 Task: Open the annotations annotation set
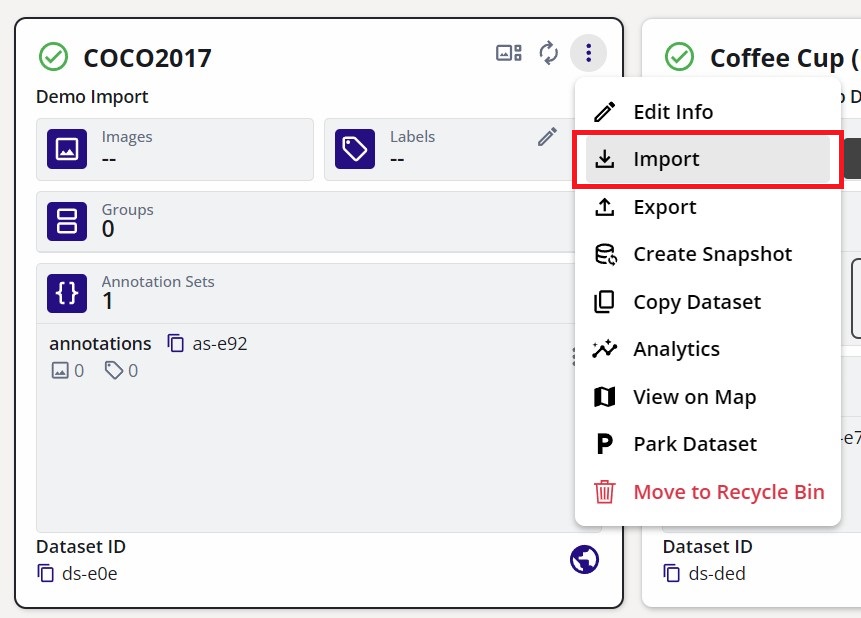pos(99,343)
